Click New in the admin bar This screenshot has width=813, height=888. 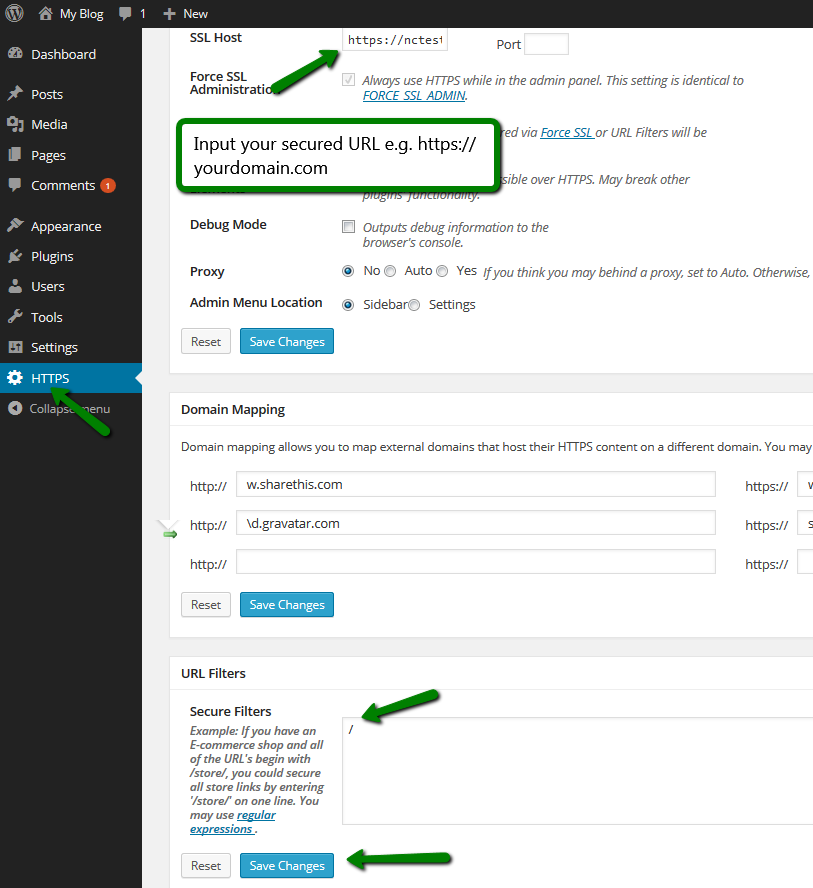[x=195, y=14]
